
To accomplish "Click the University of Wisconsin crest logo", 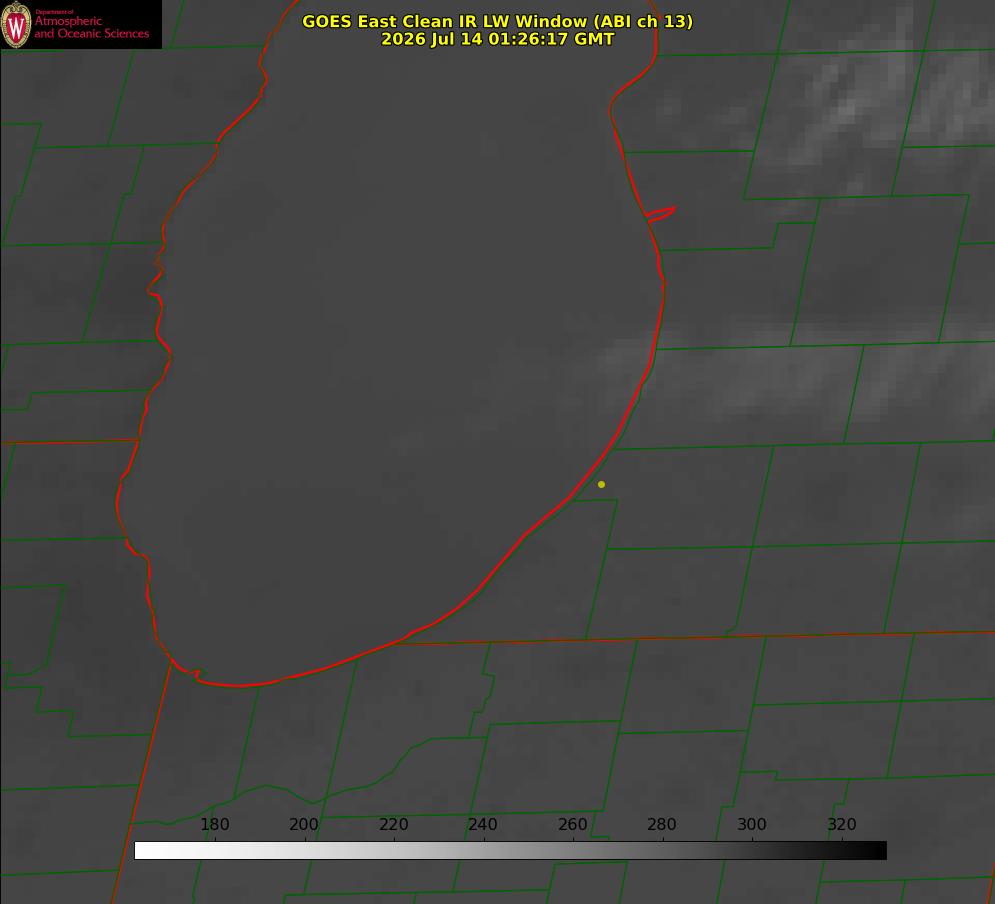I will pyautogui.click(x=16, y=24).
